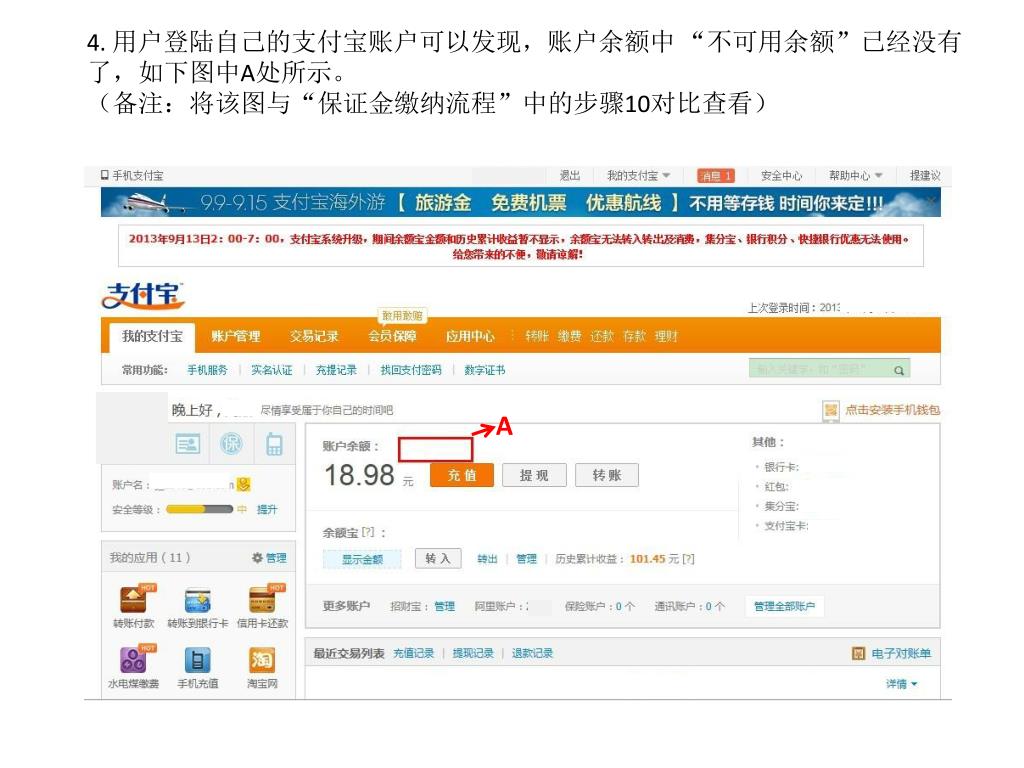Click 提升 security level link
Screen dimensions: 1024x768
pos(267,509)
